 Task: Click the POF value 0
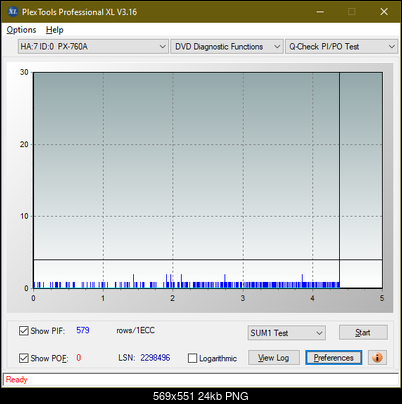click(79, 358)
